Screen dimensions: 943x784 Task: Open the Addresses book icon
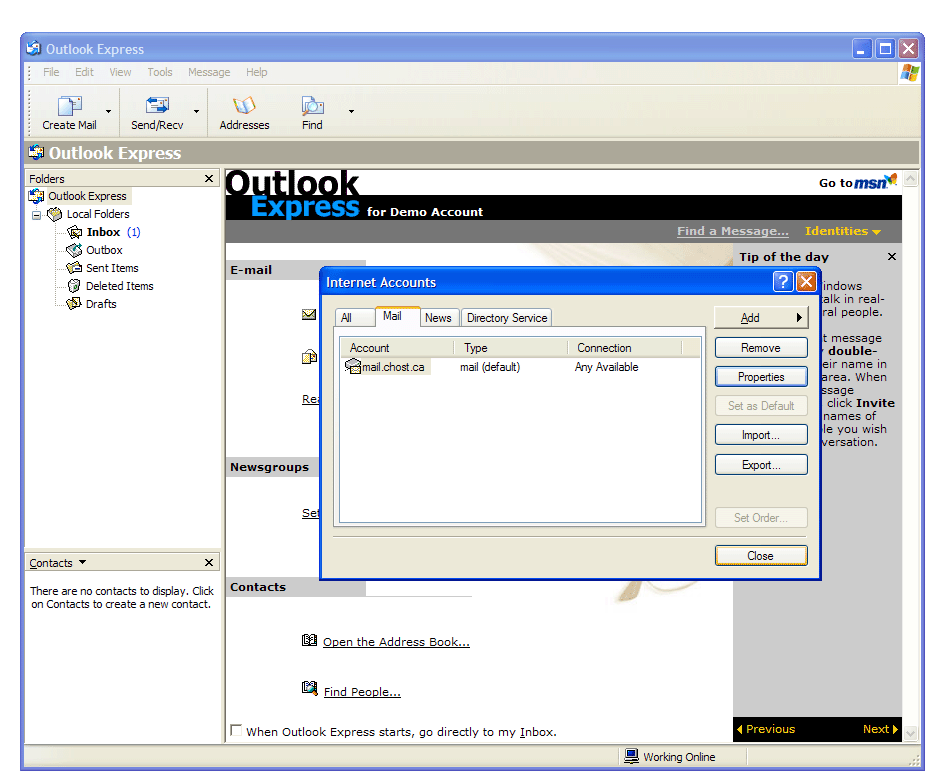tap(244, 106)
